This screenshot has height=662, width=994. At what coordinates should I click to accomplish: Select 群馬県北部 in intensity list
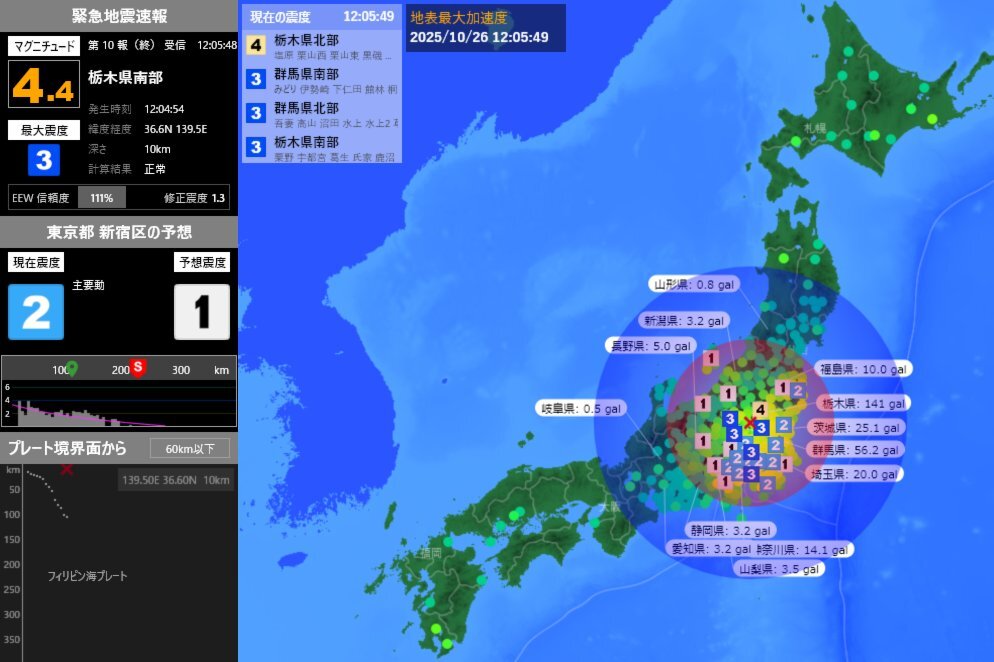322,113
